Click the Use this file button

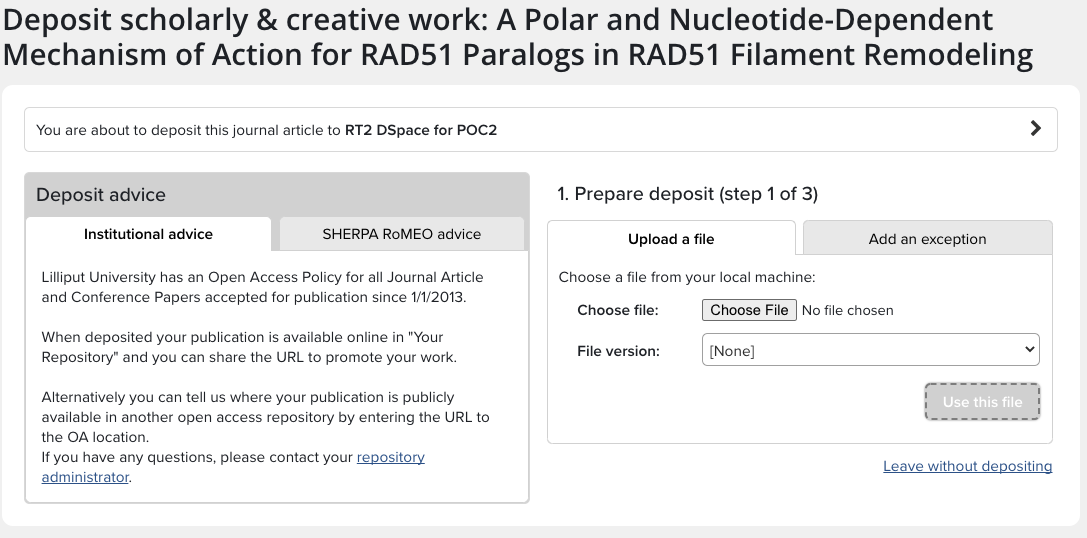pos(982,402)
